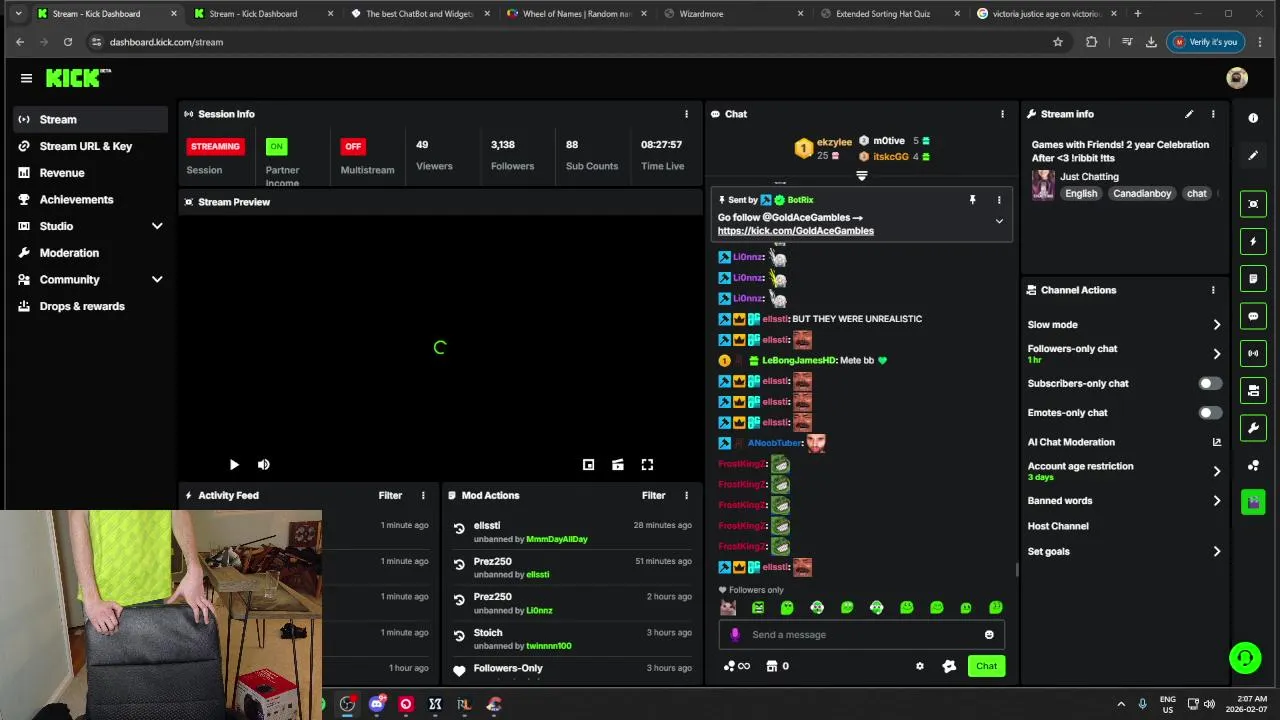Image resolution: width=1280 pixels, height=720 pixels.
Task: Click the Chat send button
Action: pos(986,666)
